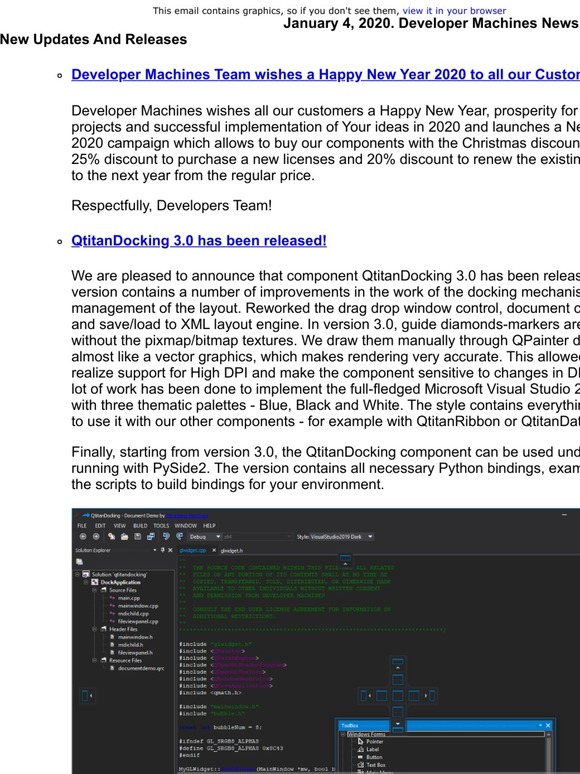This screenshot has width=580, height=774.
Task: Click the center docking guide diamond marker
Action: click(398, 696)
